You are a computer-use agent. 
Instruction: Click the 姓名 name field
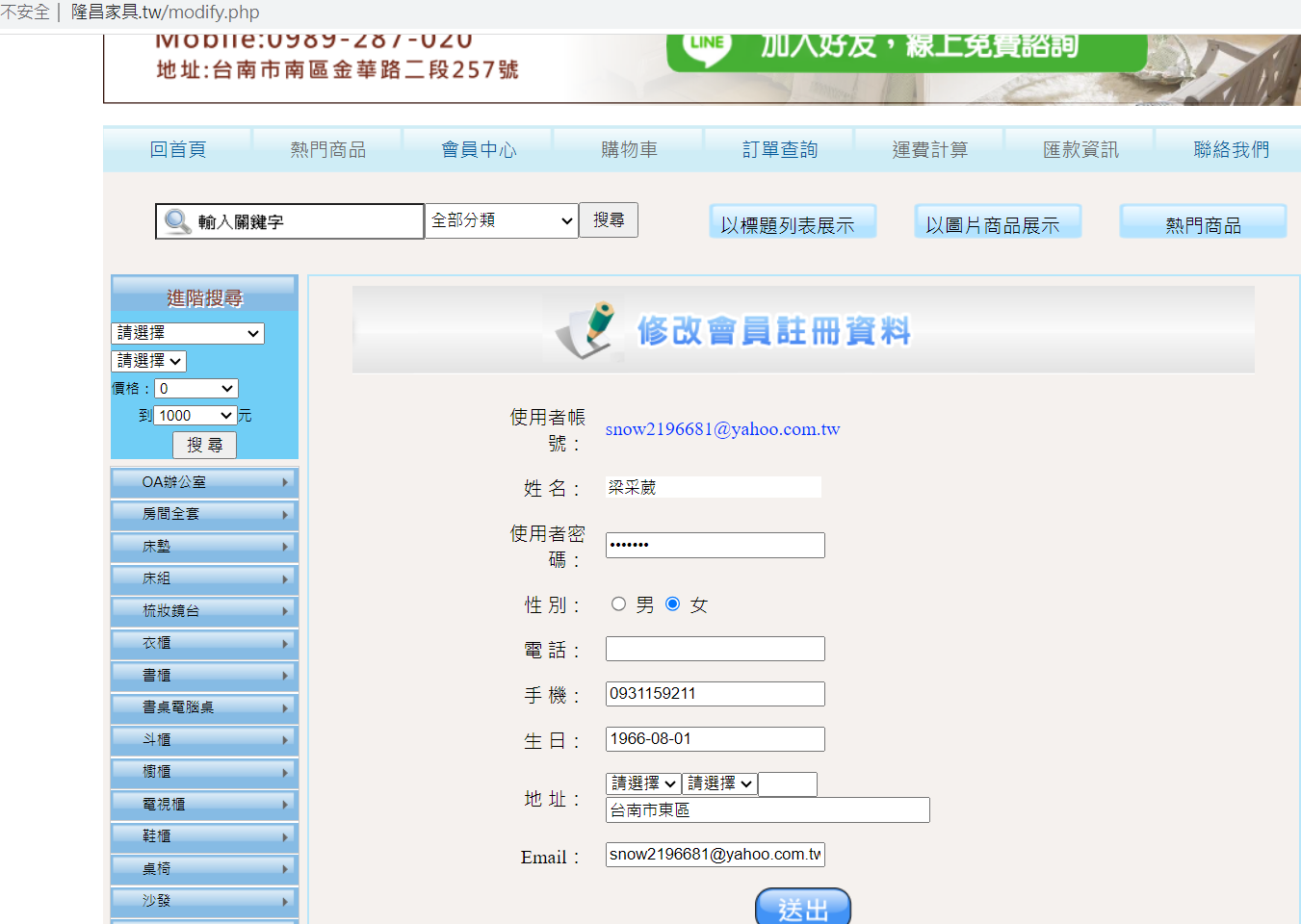coord(714,487)
